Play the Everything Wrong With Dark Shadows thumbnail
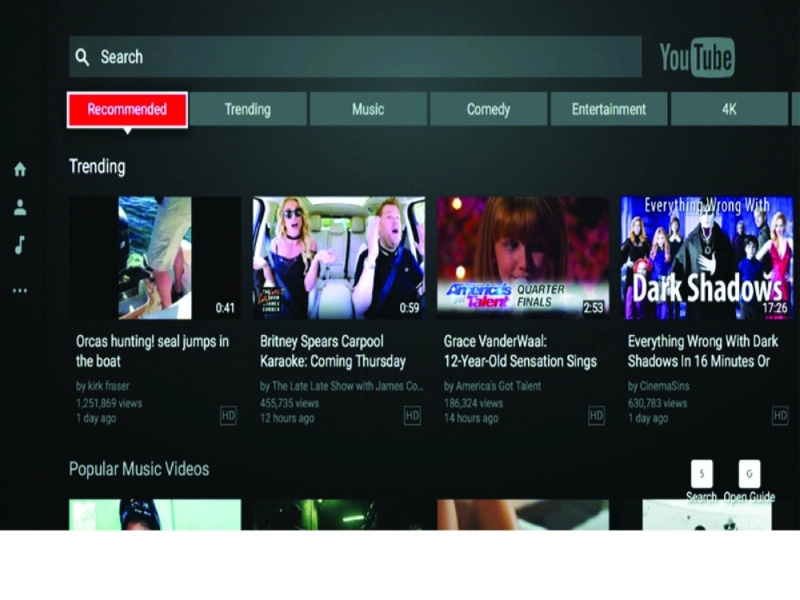Viewport: 800px width, 600px height. (x=707, y=258)
